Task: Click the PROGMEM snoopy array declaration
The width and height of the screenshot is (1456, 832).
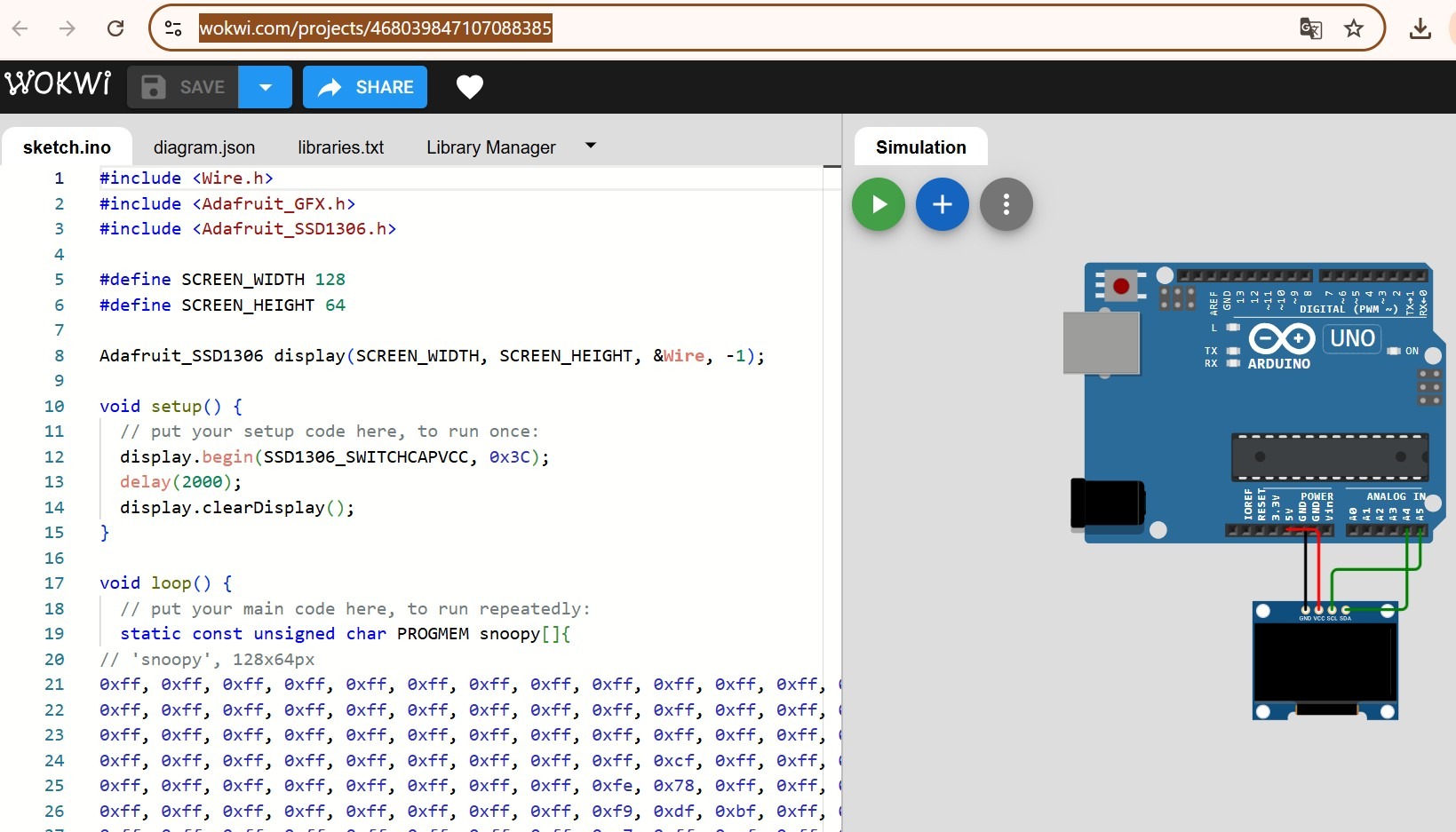Action: [346, 634]
